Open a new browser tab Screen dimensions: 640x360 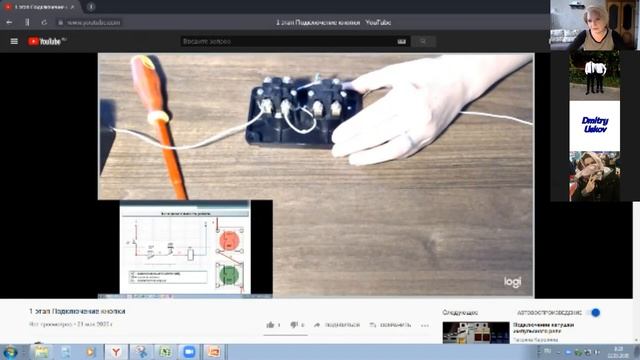[91, 7]
